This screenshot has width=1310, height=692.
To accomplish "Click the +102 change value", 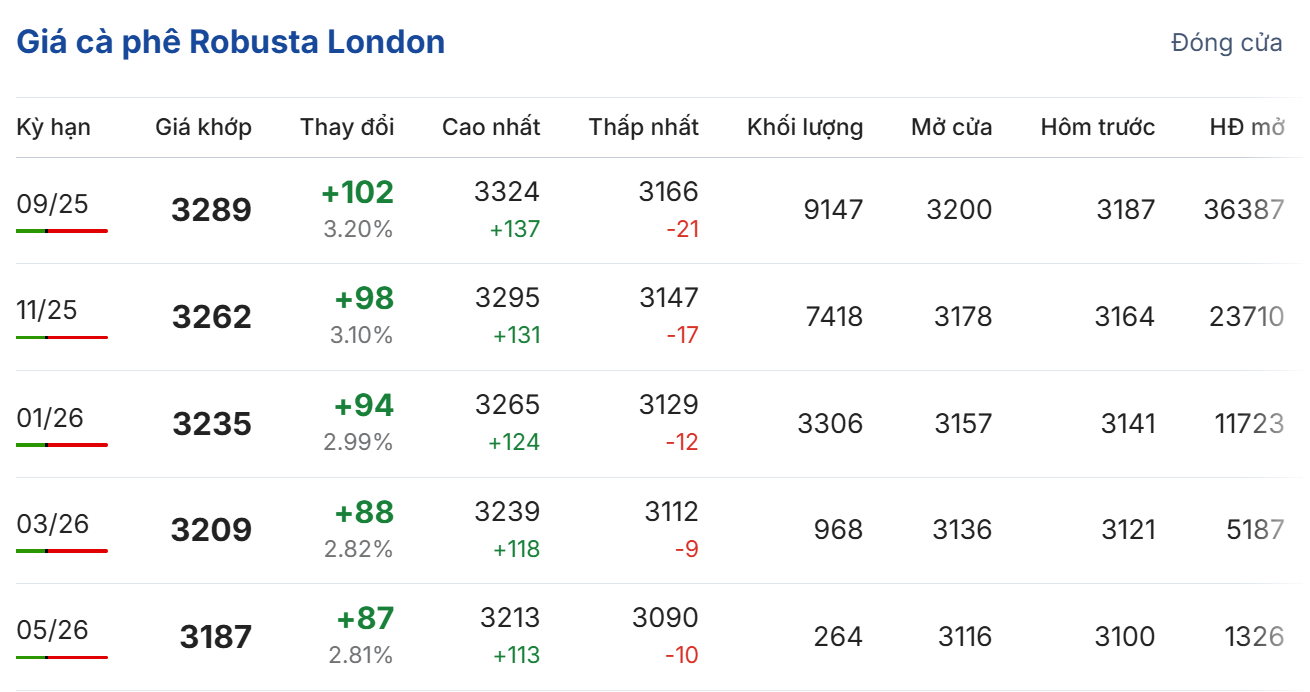I will click(x=357, y=192).
